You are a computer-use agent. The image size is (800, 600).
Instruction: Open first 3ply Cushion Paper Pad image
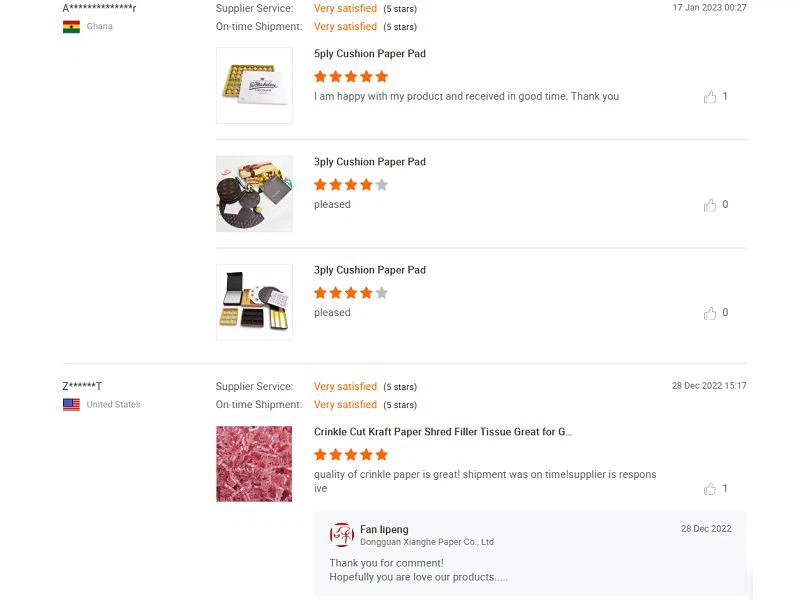click(x=254, y=193)
